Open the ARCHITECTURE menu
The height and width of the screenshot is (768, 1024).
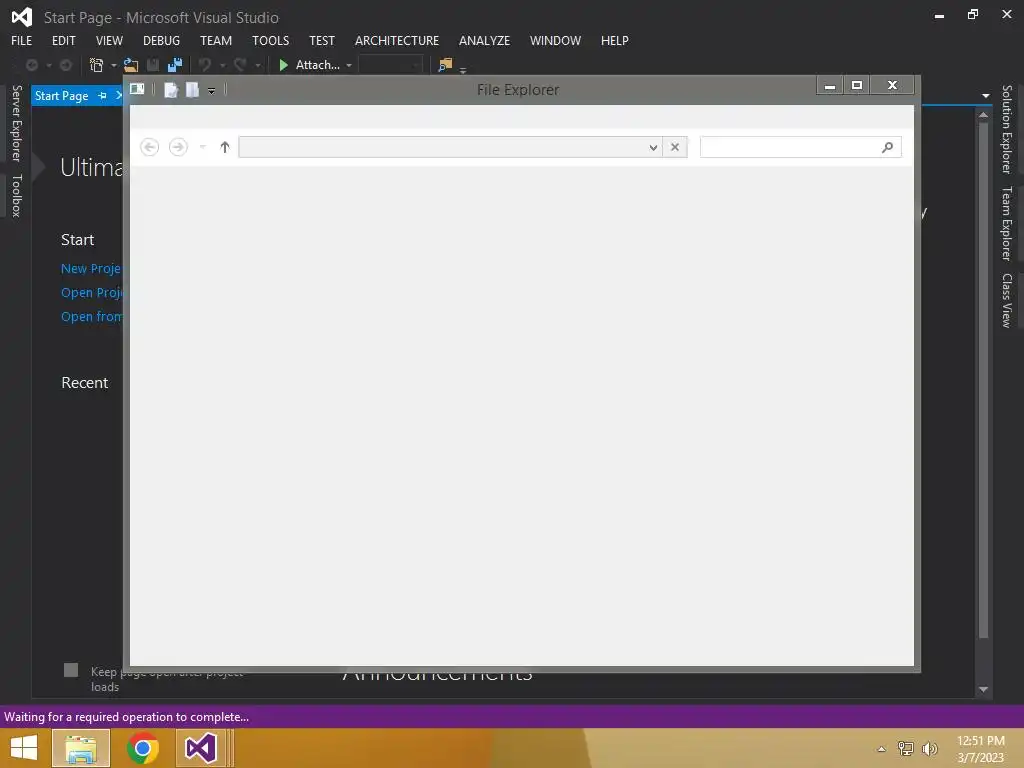[x=397, y=40]
